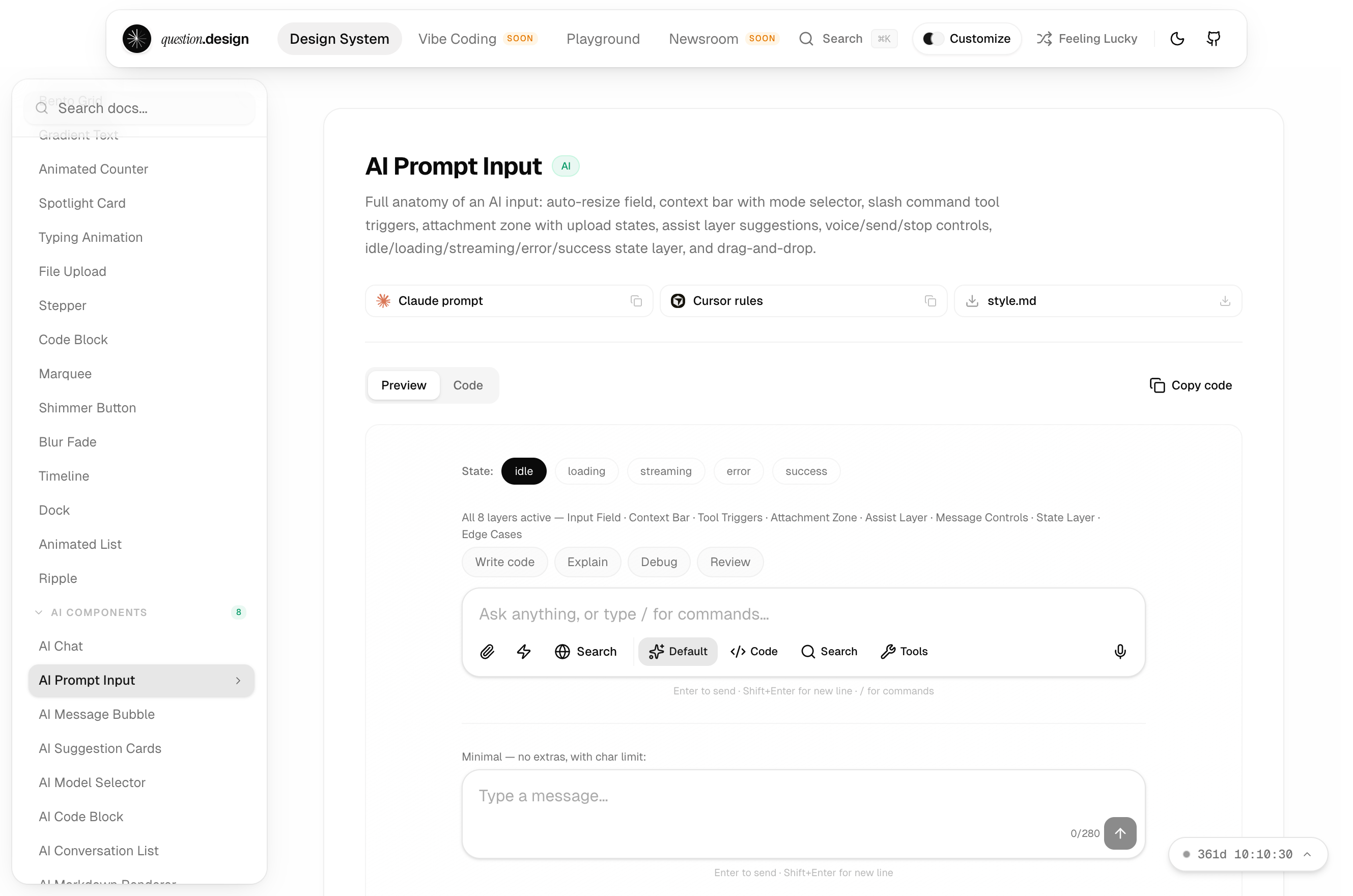Open AI Chat in sidebar
The width and height of the screenshot is (1353, 896).
coord(141,646)
